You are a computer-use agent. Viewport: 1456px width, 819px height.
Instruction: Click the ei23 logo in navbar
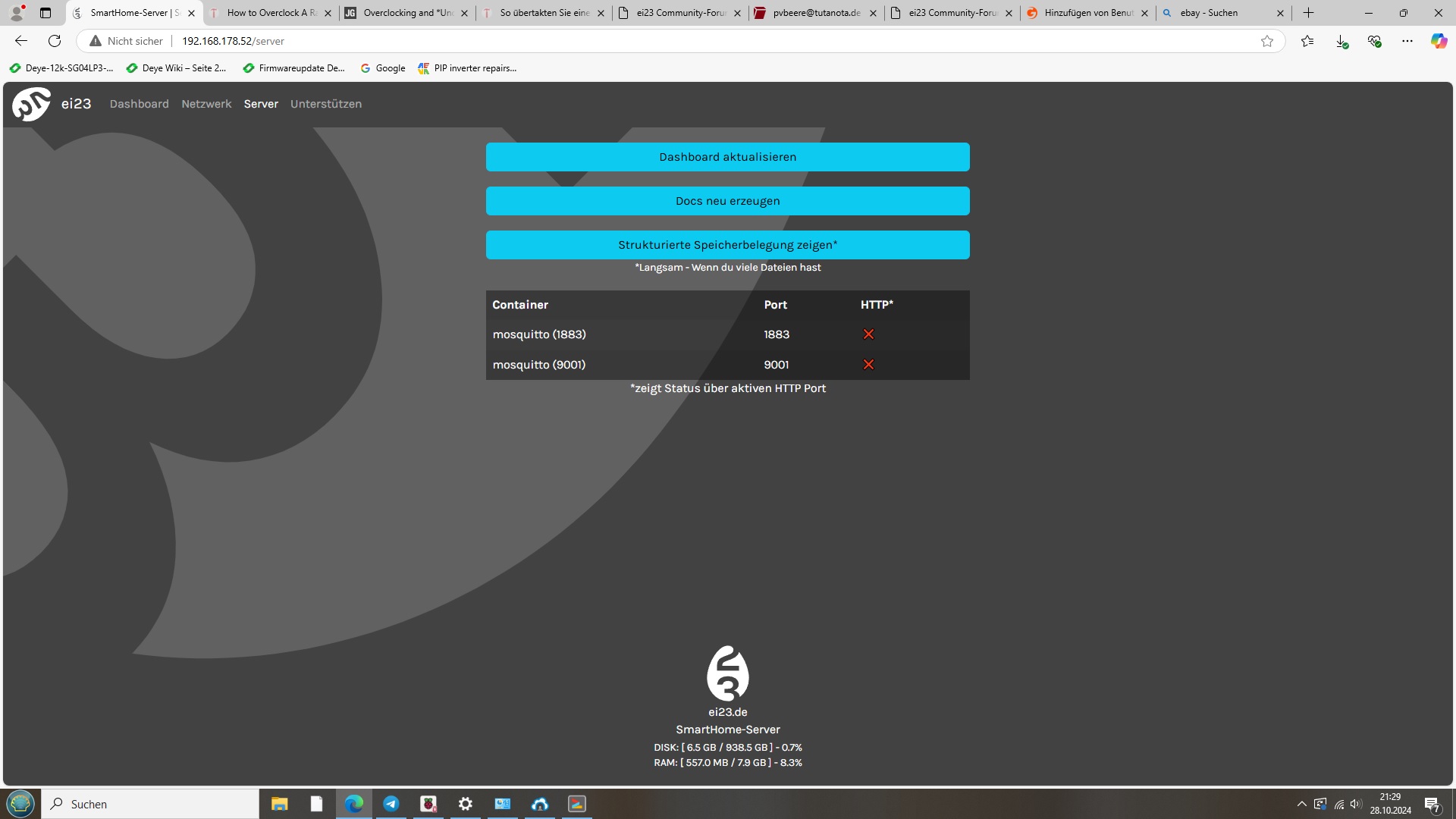tap(32, 104)
